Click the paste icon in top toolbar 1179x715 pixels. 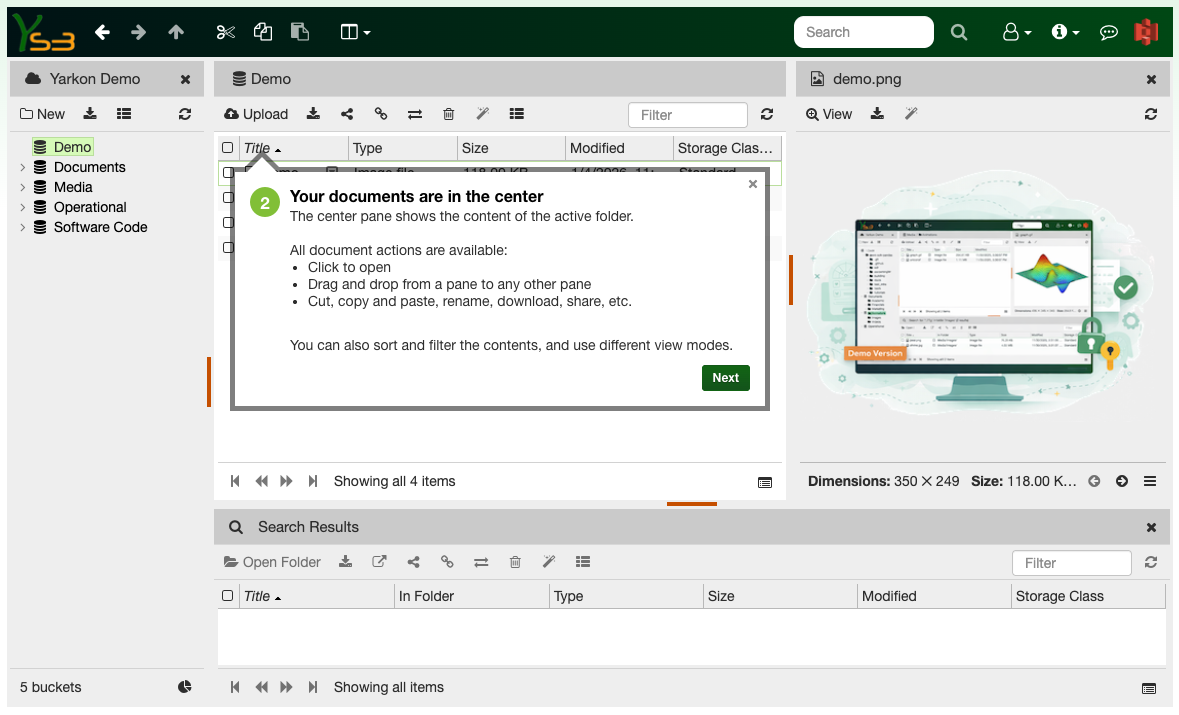300,32
